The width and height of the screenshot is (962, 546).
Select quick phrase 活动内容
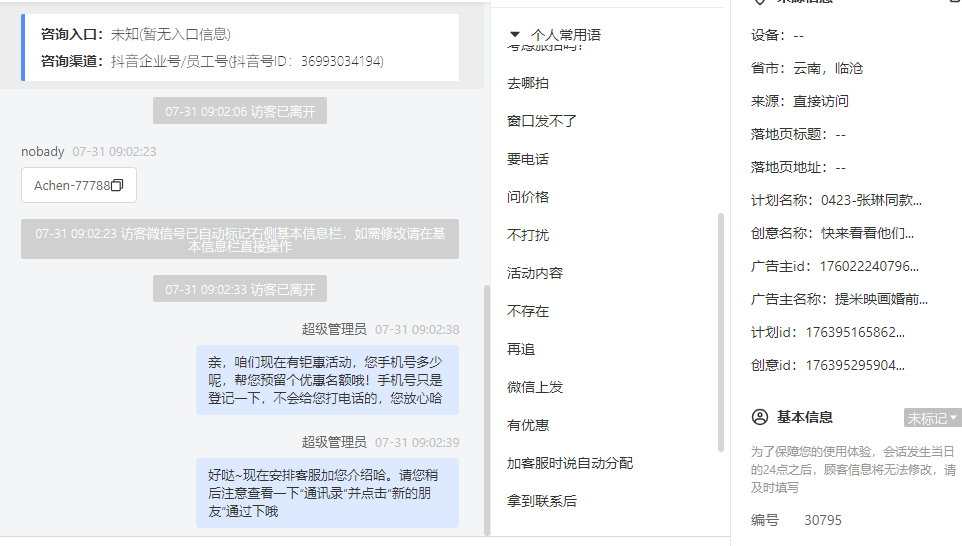point(535,274)
